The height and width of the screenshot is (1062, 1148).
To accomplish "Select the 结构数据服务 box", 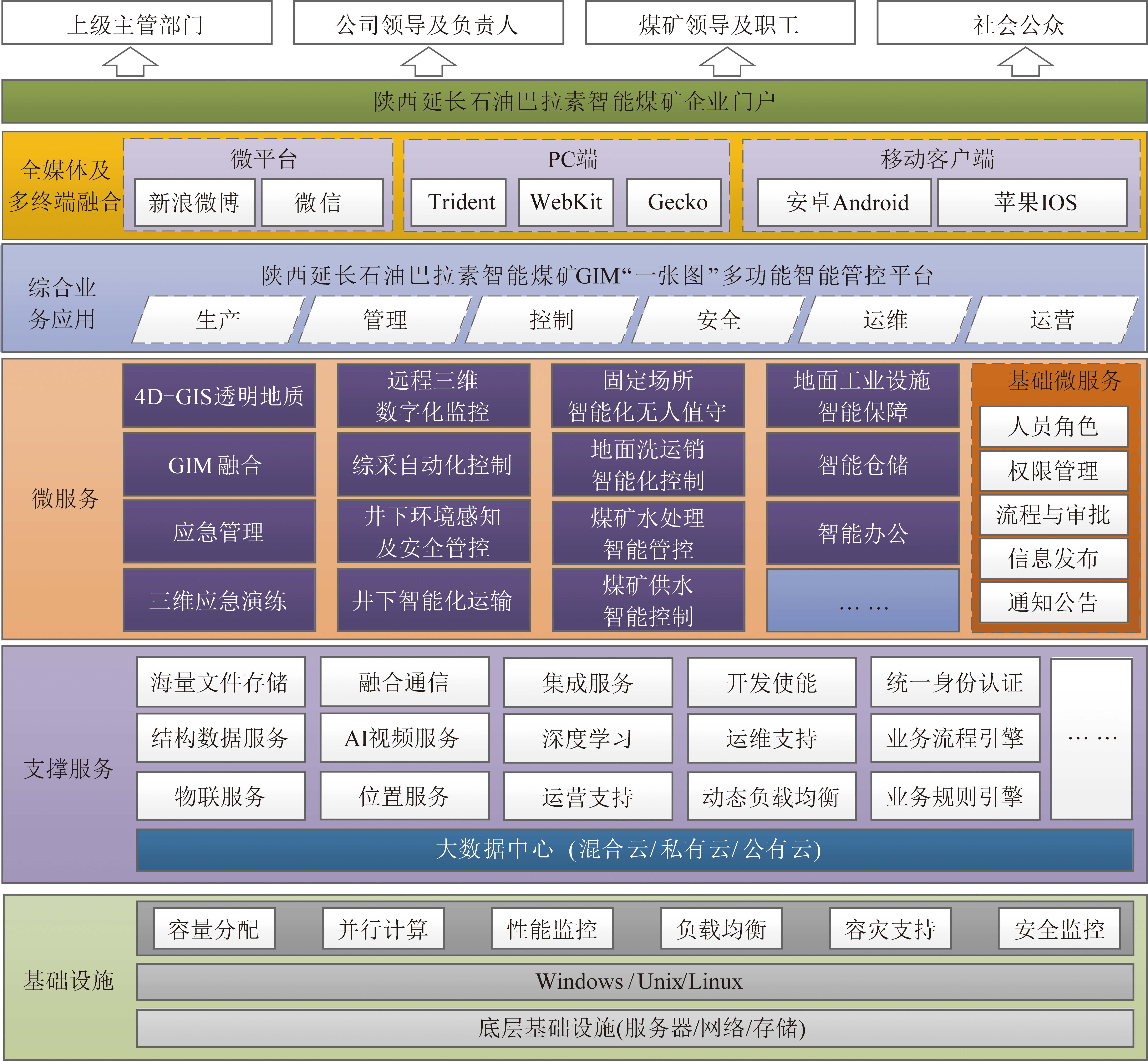I will point(221,738).
